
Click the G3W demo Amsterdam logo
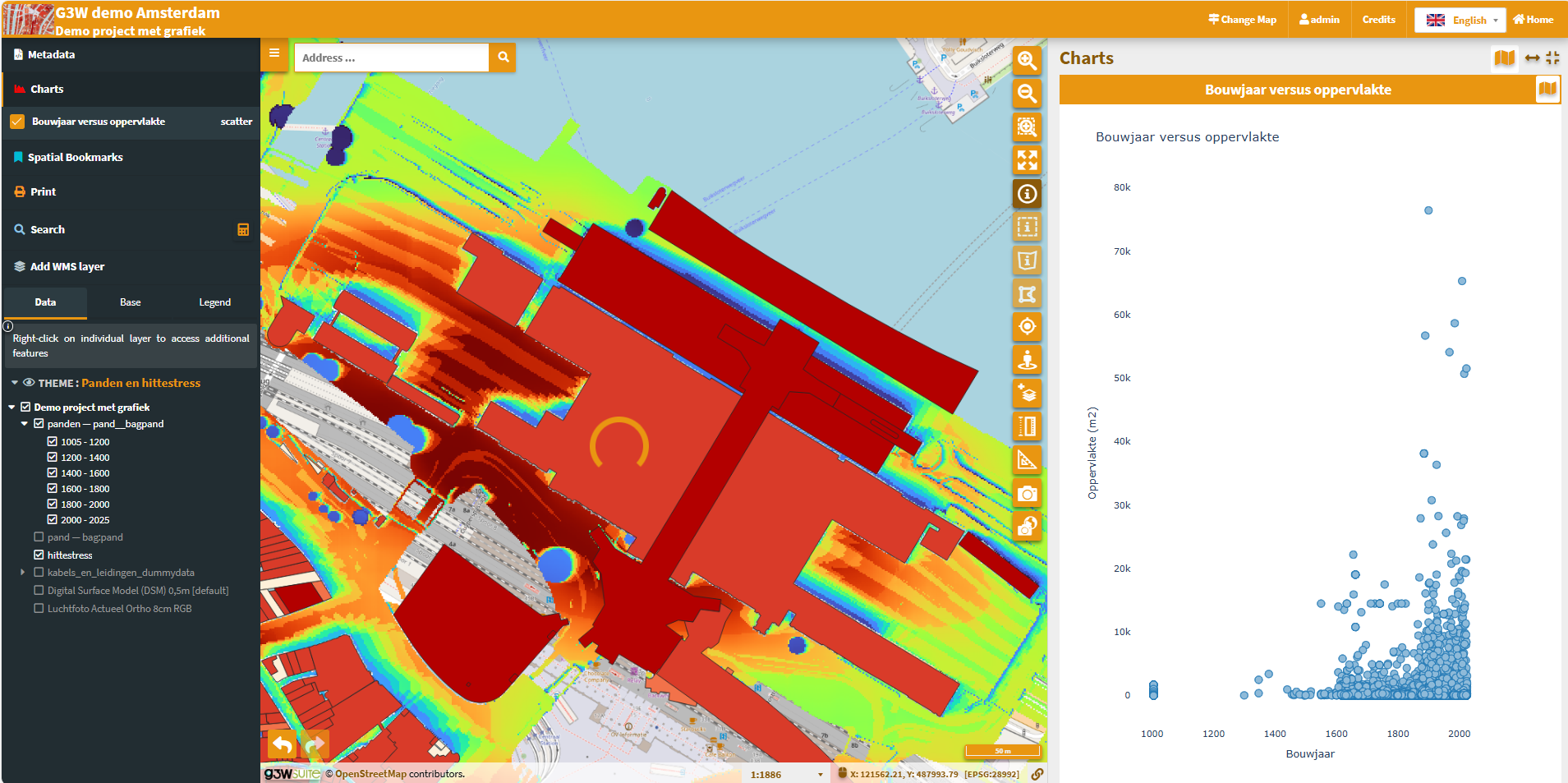pos(28,19)
